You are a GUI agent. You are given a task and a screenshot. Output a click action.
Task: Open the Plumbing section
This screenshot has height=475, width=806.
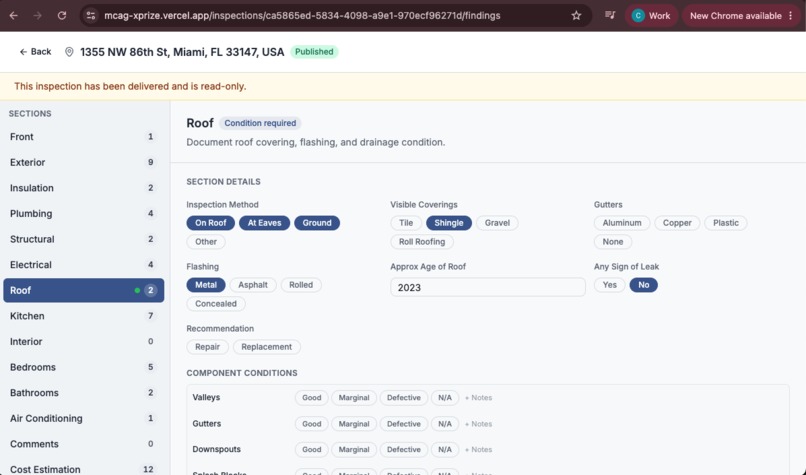[x=83, y=213]
